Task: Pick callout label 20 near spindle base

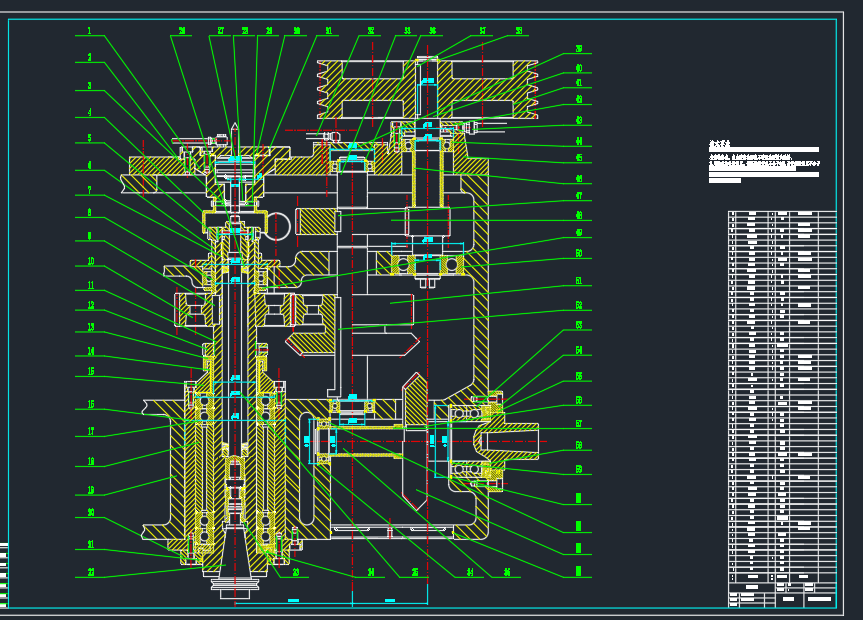Action: pos(91,513)
